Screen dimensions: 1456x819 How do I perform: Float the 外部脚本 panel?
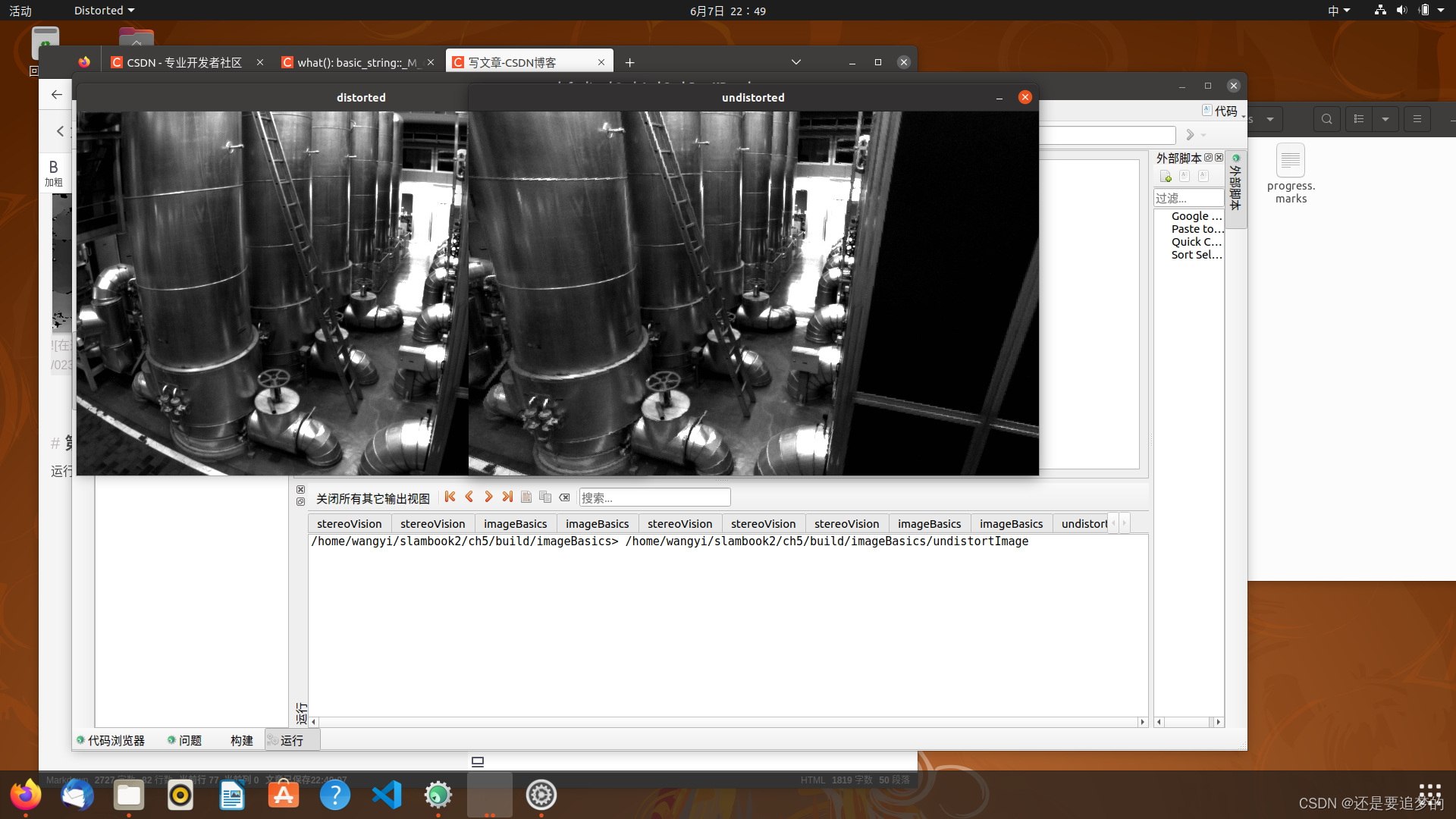[1209, 158]
